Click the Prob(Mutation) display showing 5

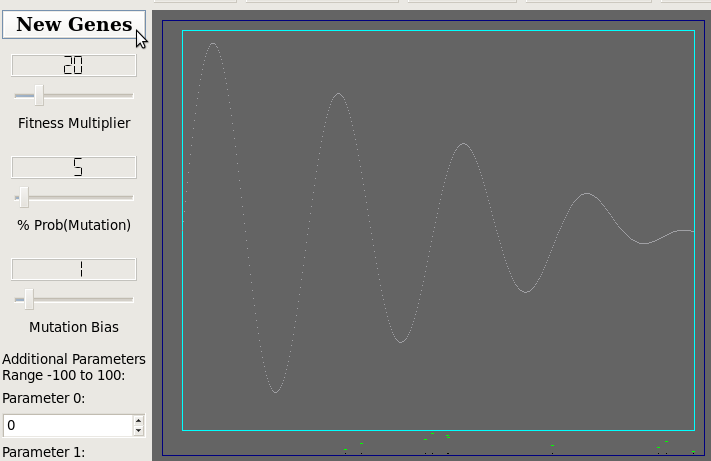tap(73, 167)
